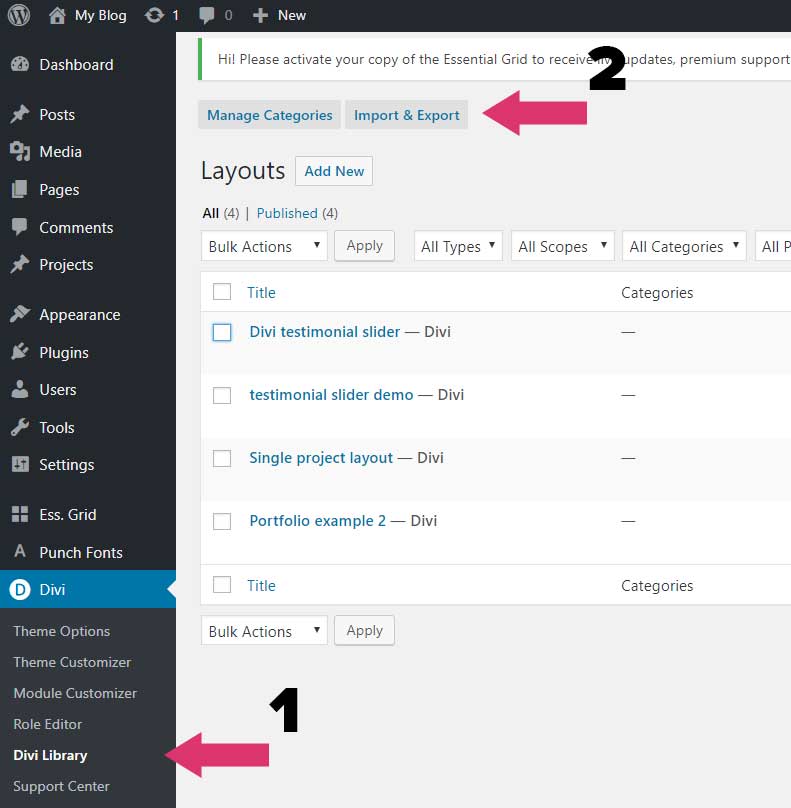Screen dimensions: 791x808
Task: Click the Import & Export button
Action: 407,115
